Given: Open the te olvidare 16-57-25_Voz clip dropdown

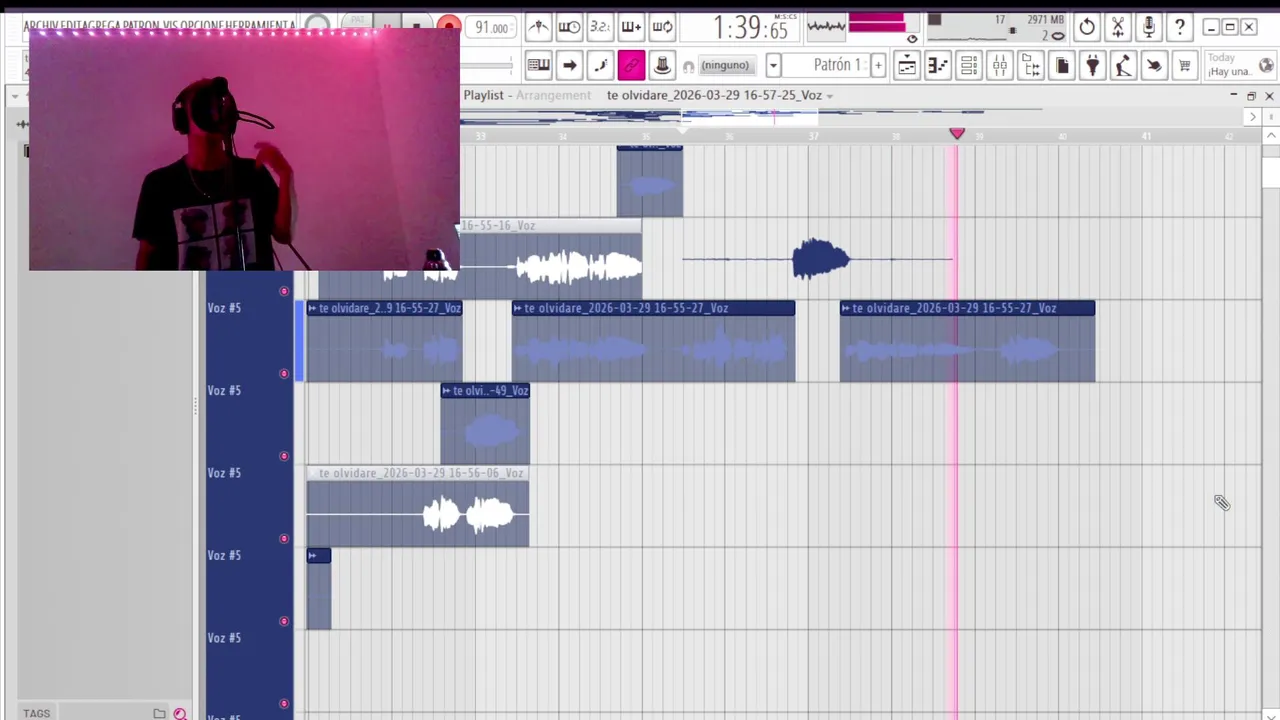Looking at the screenshot, I should [829, 96].
